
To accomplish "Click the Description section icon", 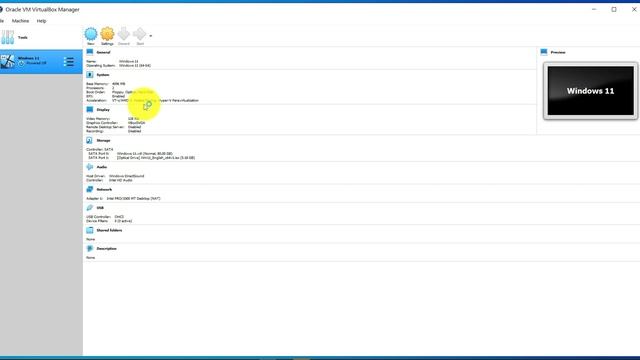I will (90, 249).
